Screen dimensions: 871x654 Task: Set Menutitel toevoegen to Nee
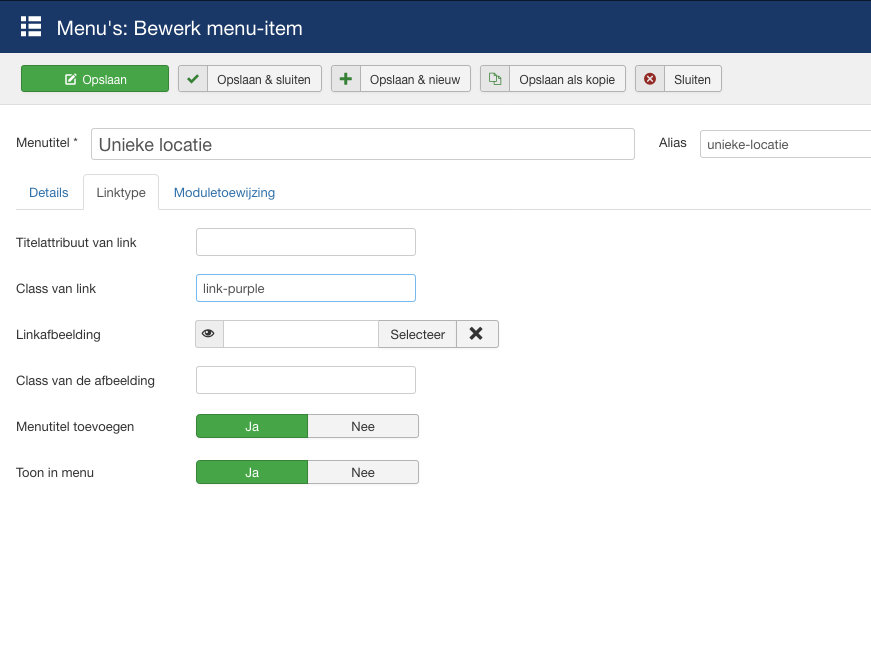coord(362,426)
